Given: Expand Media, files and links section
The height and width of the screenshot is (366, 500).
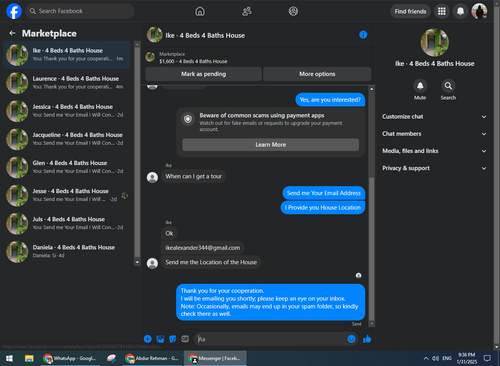Looking at the screenshot, I should pos(434,151).
